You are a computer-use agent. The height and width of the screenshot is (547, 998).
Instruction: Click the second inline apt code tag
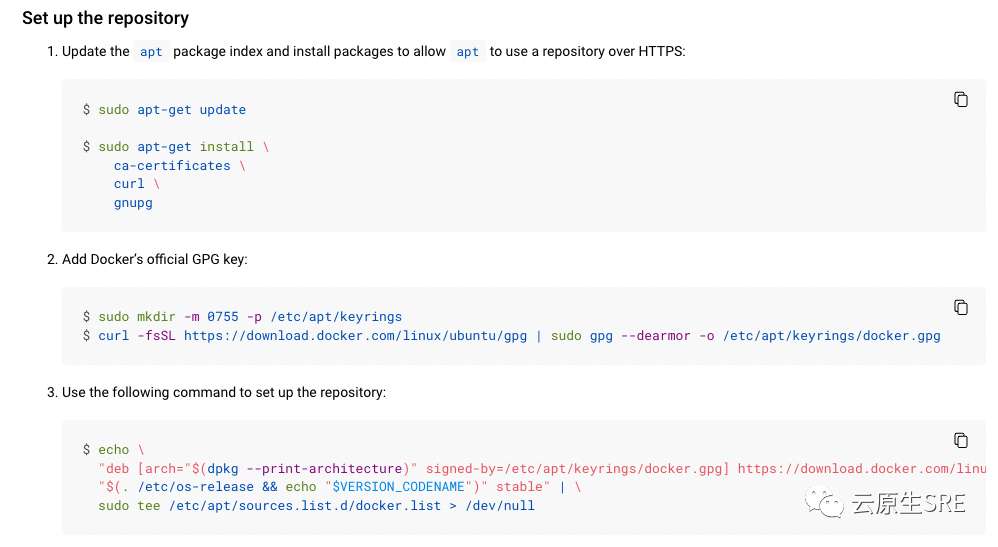click(x=467, y=52)
